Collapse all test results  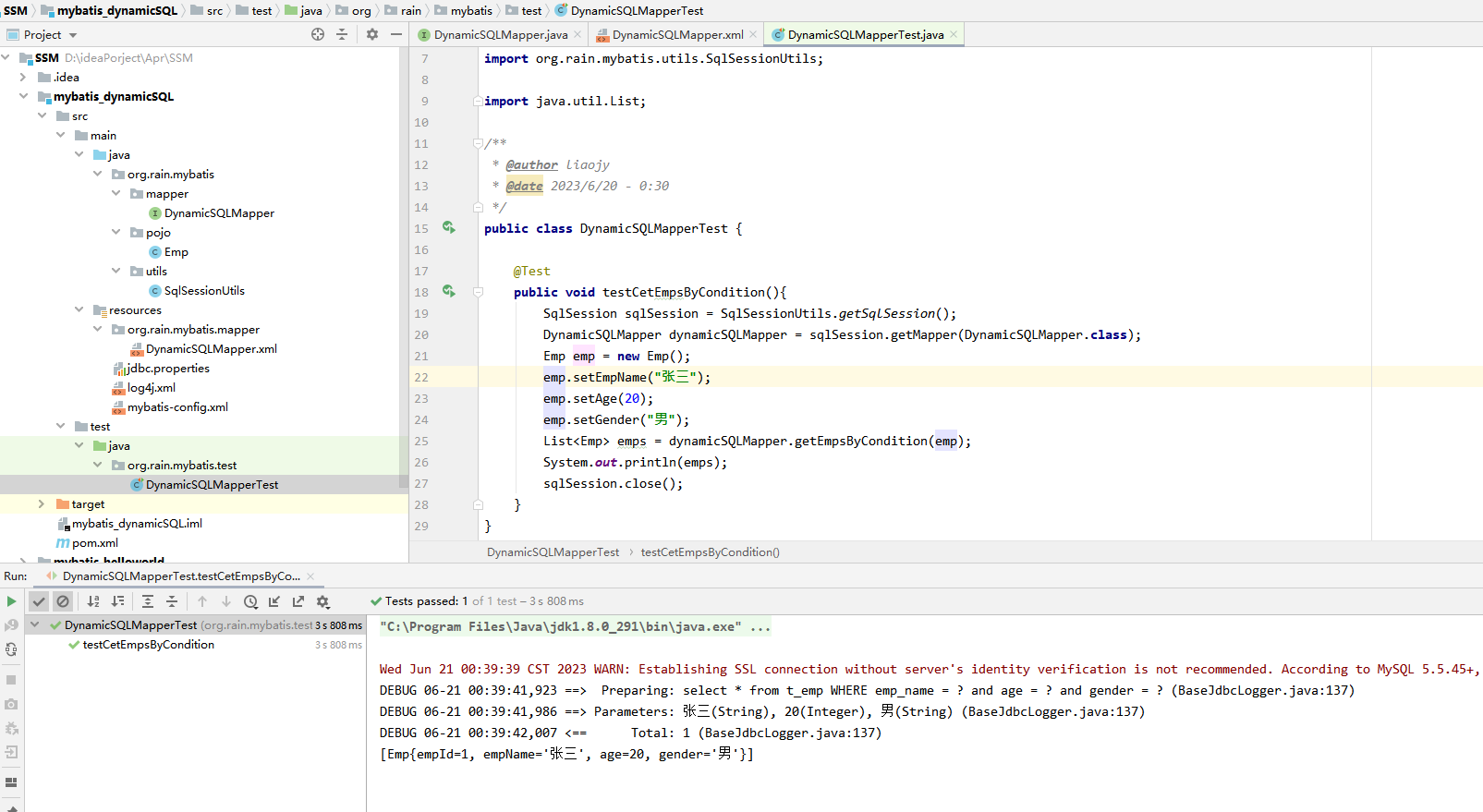172,601
